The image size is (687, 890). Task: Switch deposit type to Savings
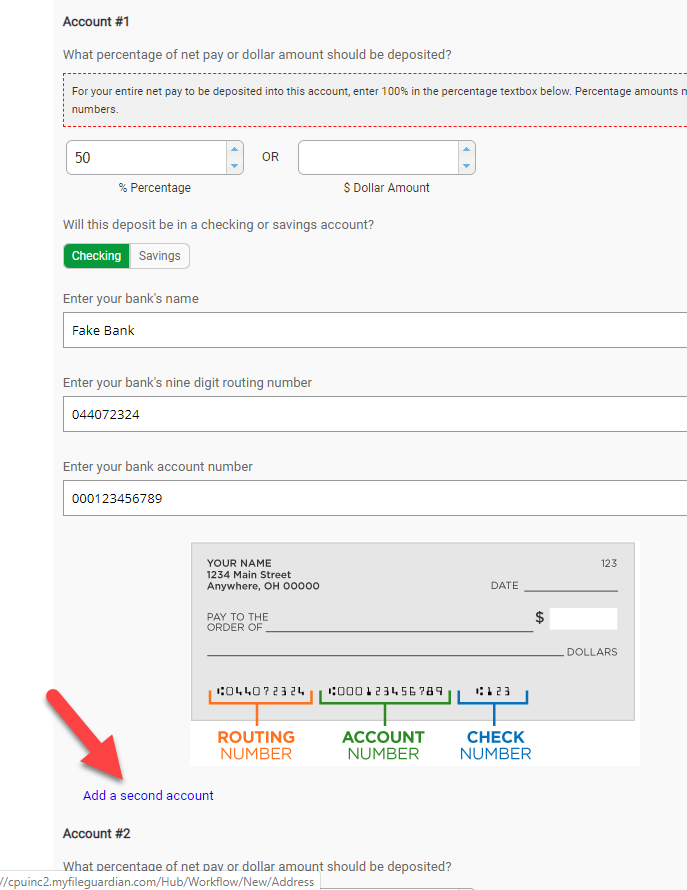160,256
